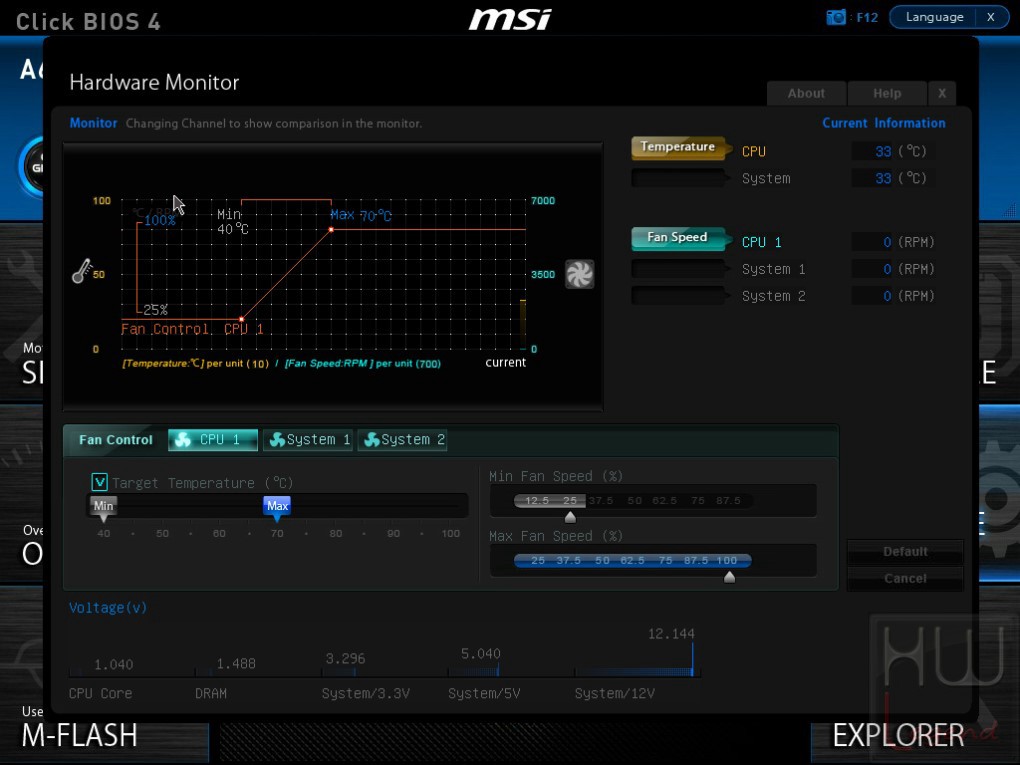Click the Max 70°C point on the fan curve

coord(331,230)
